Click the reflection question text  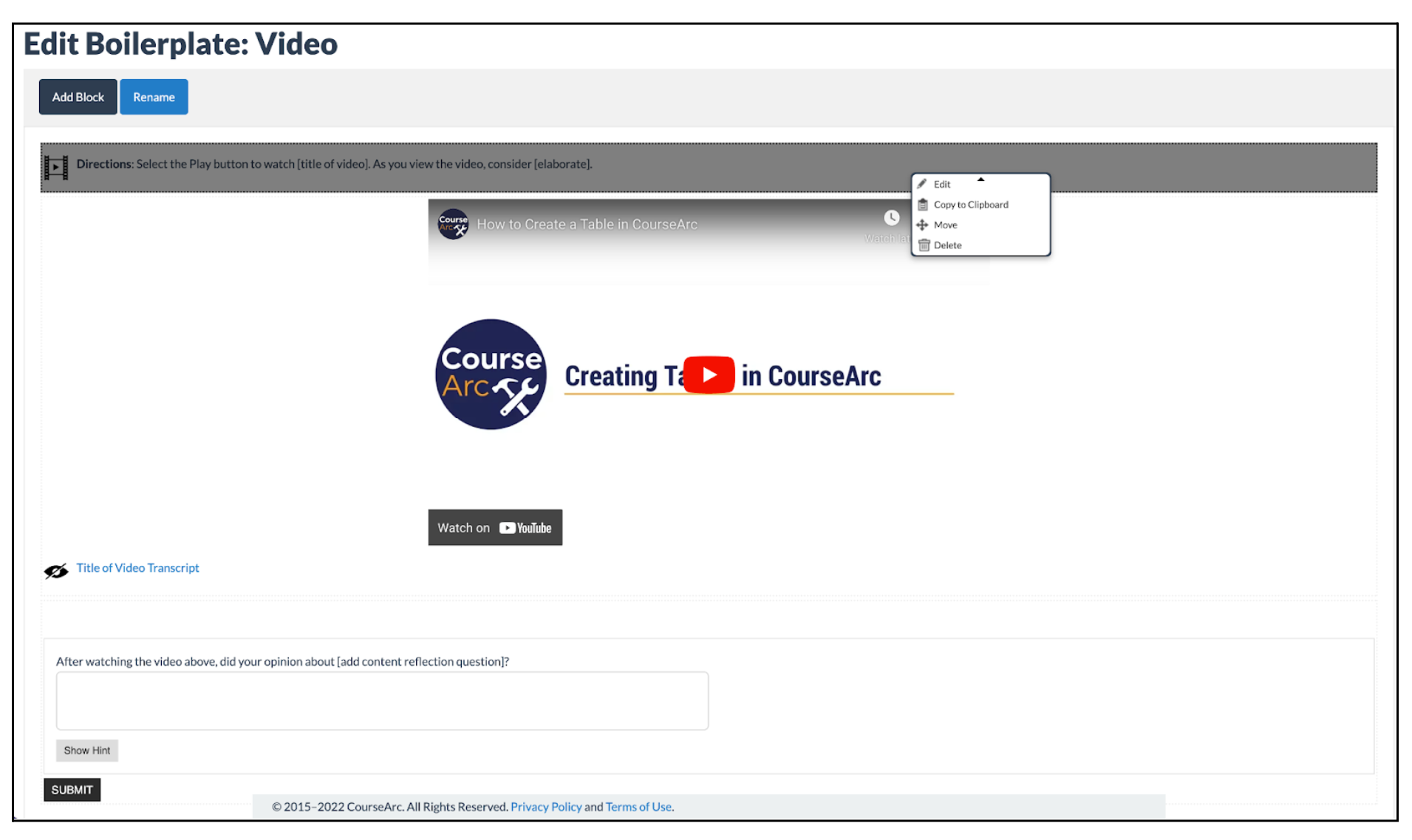[x=282, y=661]
